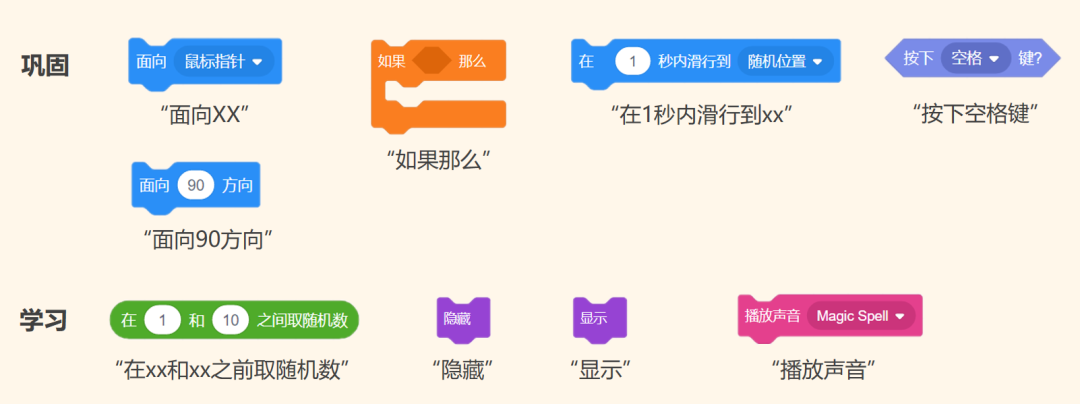The width and height of the screenshot is (1080, 404).
Task: Open the 鼠标指针 dropdown in 面向 block
Action: [224, 61]
